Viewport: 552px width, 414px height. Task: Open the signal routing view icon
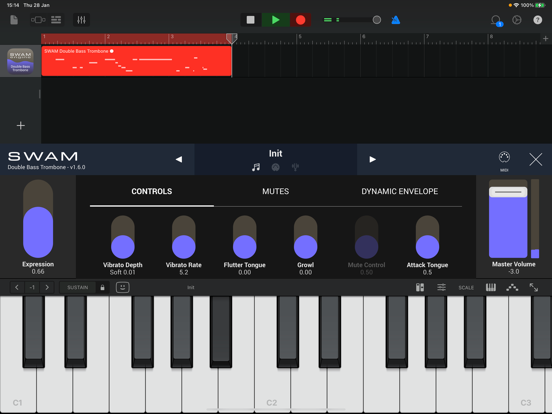coord(38,20)
